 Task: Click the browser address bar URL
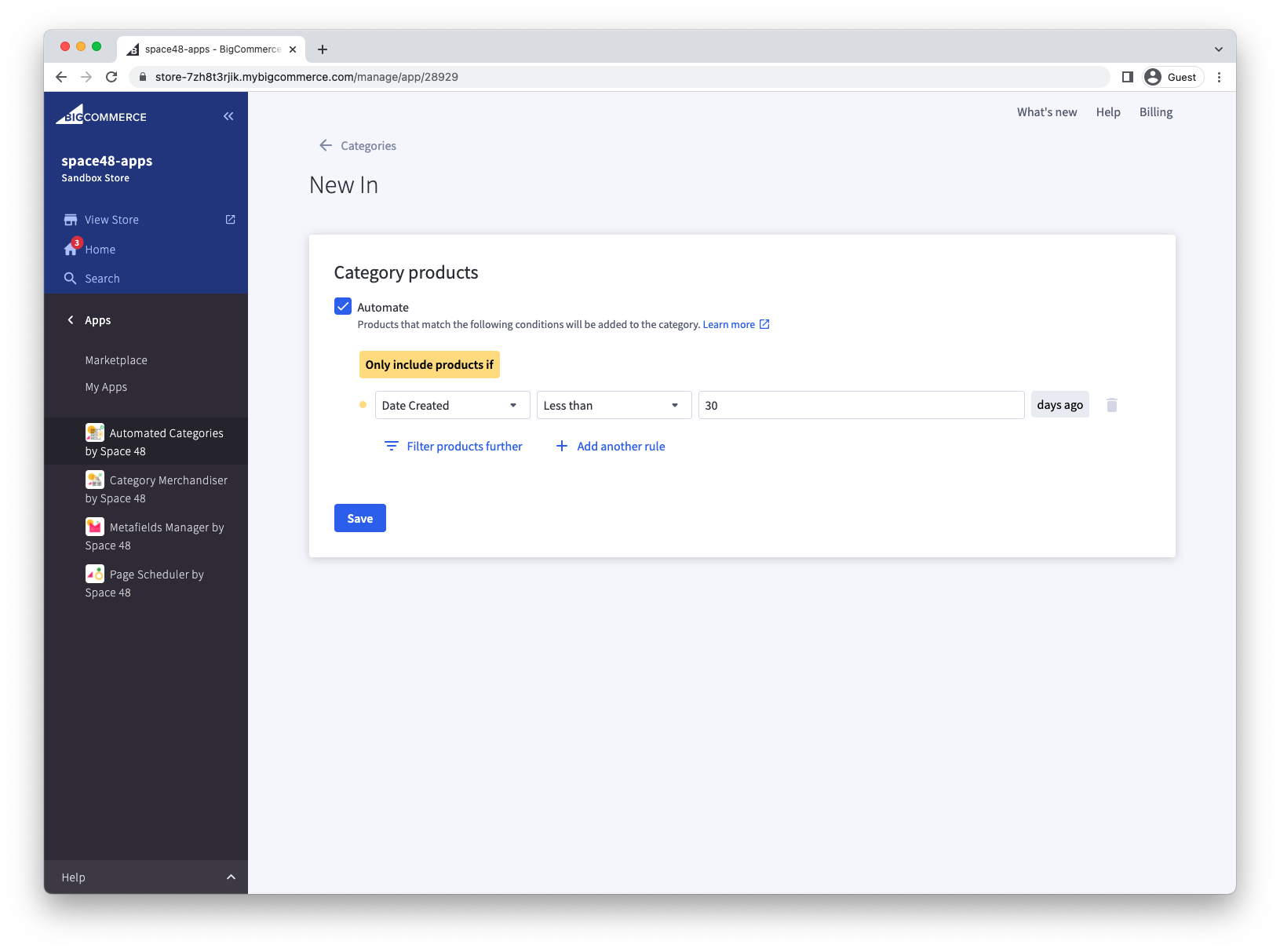point(307,77)
